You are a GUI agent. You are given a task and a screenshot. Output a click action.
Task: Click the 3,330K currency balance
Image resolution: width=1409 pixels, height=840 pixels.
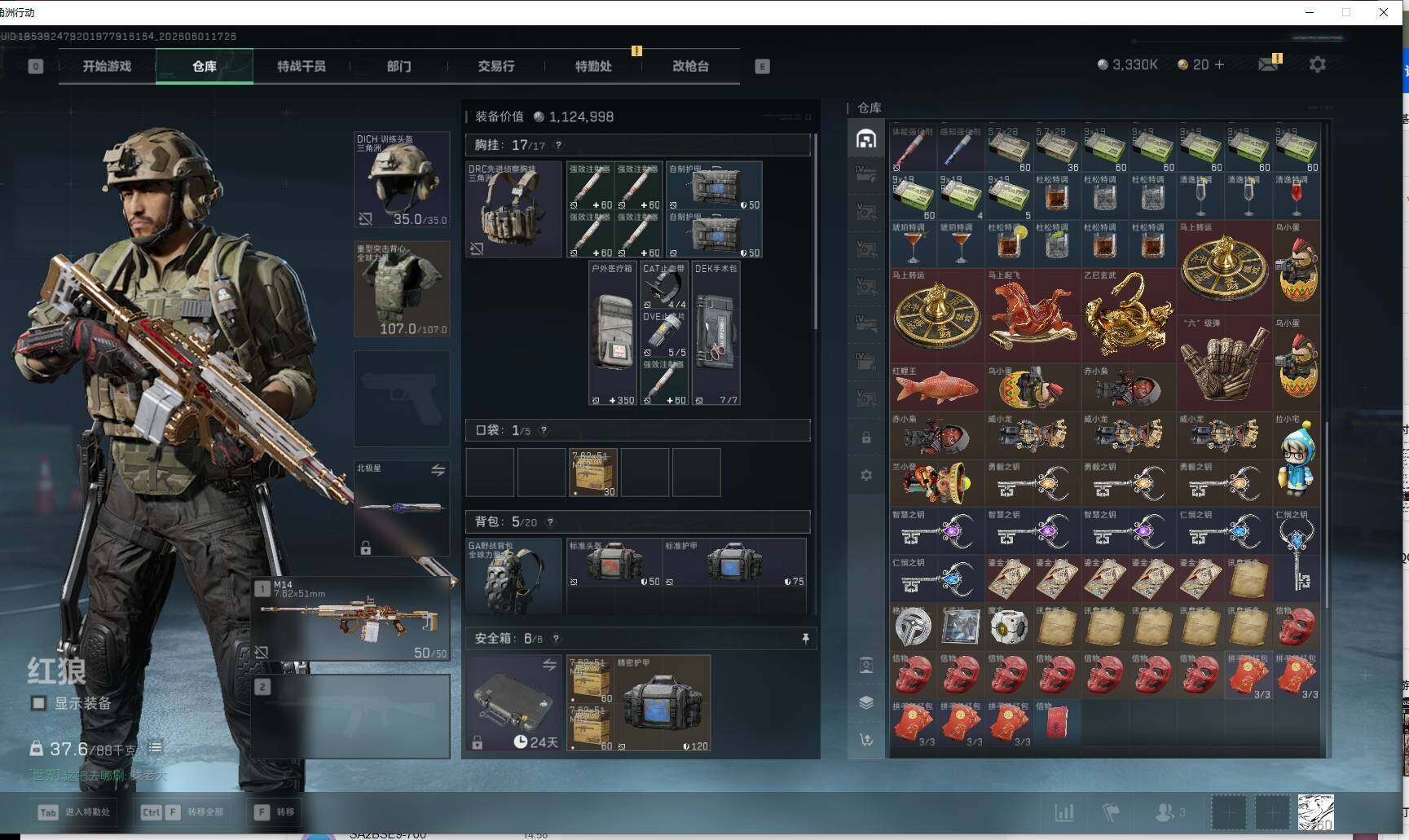[1127, 64]
